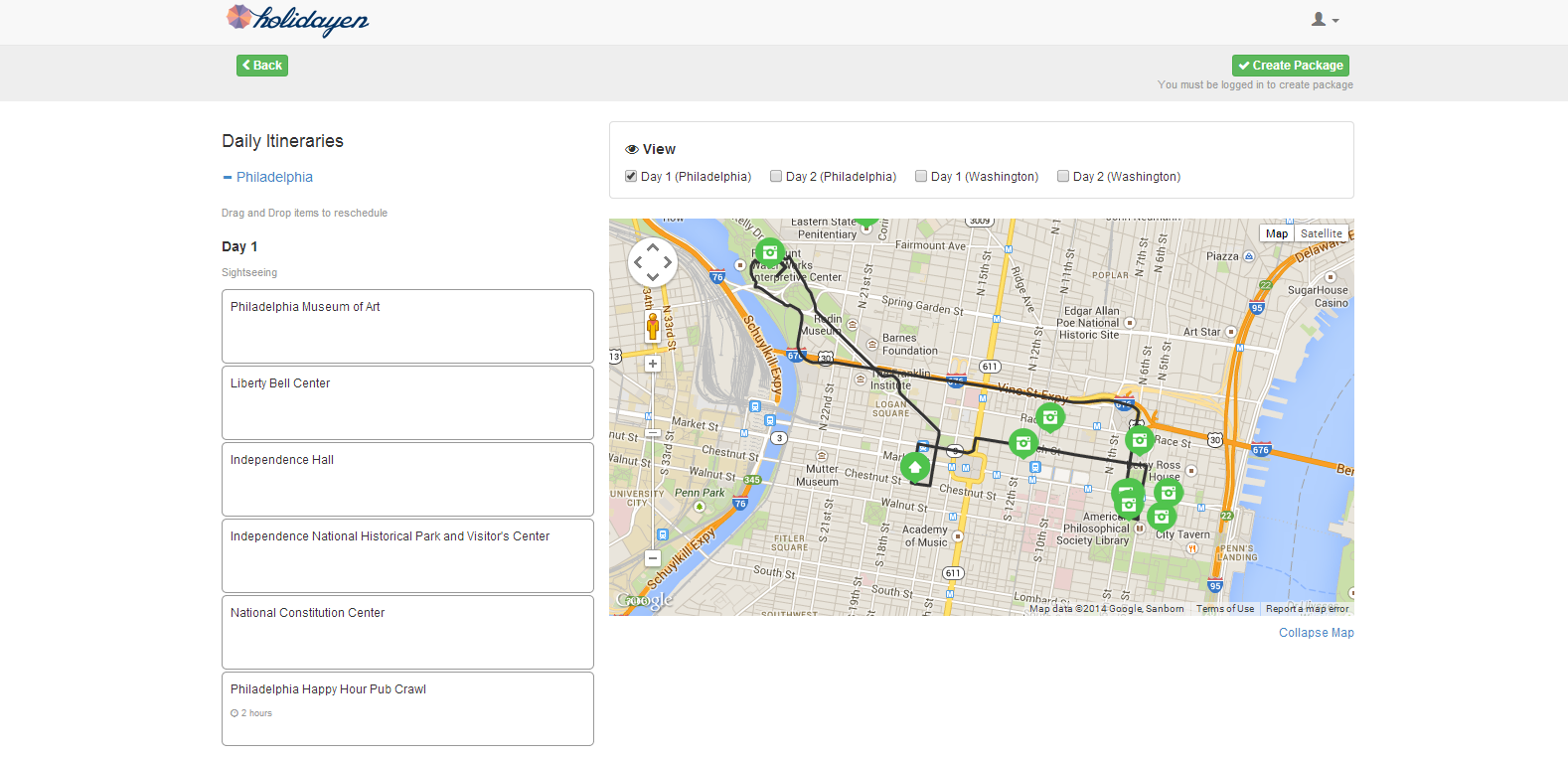Image resolution: width=1568 pixels, height=758 pixels.
Task: Click the map zoom slider handle
Action: tap(653, 432)
